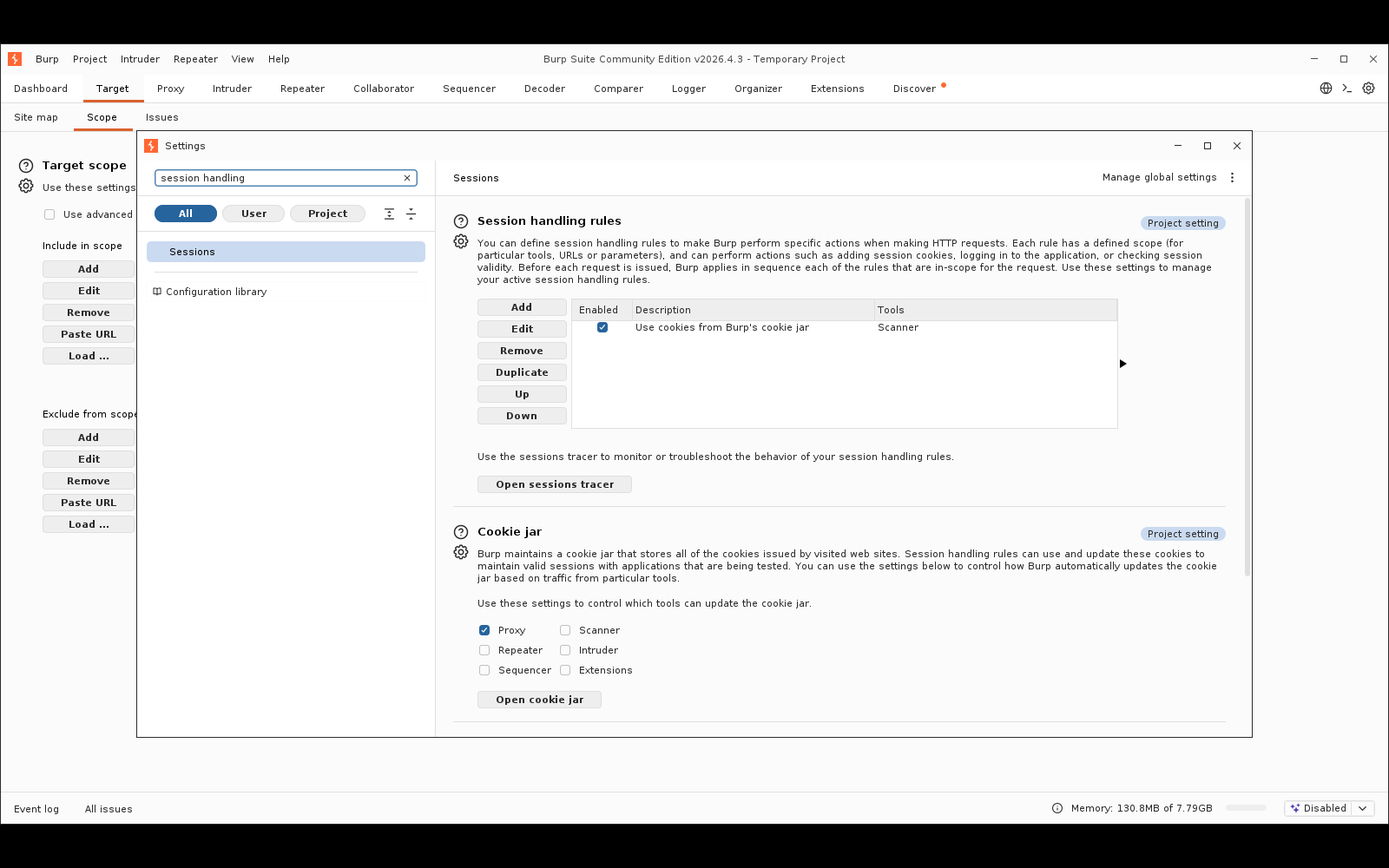Image resolution: width=1389 pixels, height=868 pixels.
Task: Toggle enabled checkbox for cookie jar rule
Action: pos(602,327)
